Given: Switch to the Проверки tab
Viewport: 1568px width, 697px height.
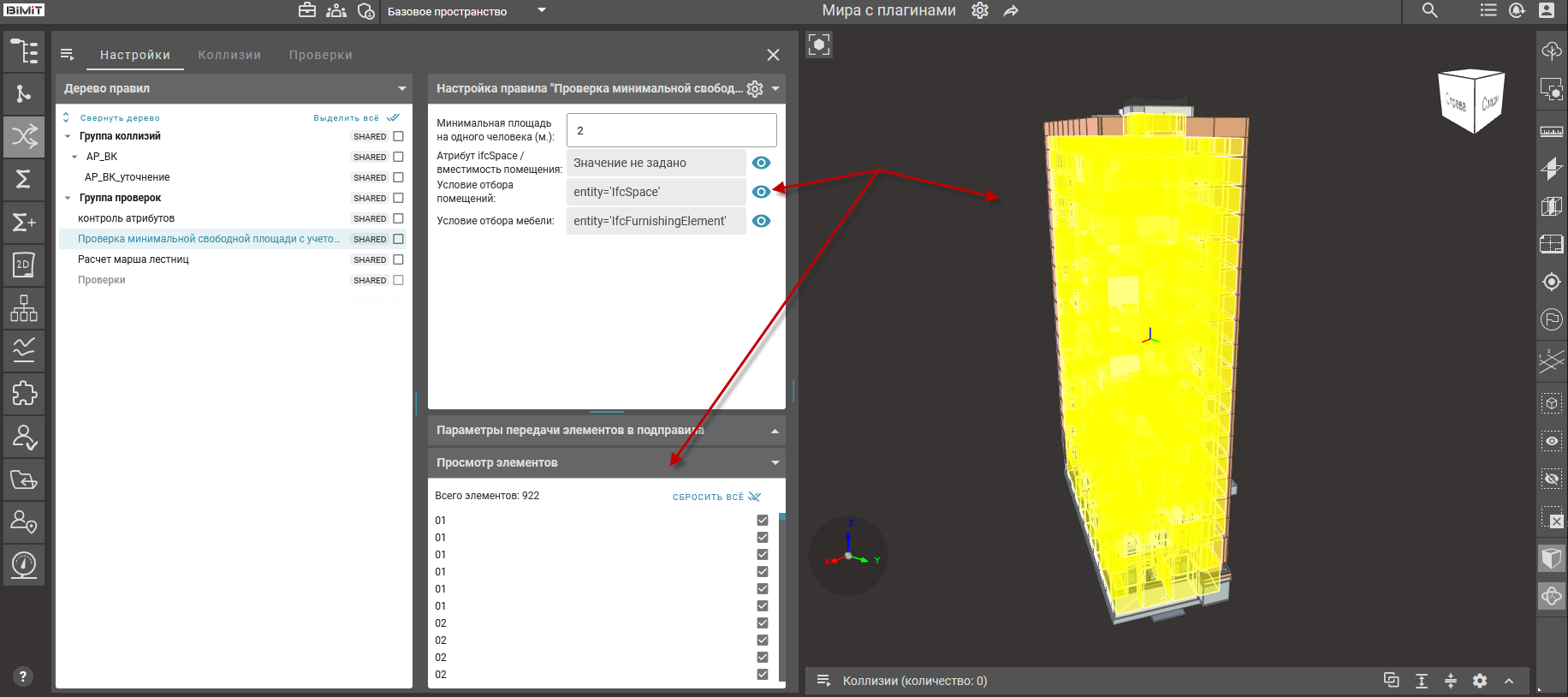Looking at the screenshot, I should click(x=320, y=55).
